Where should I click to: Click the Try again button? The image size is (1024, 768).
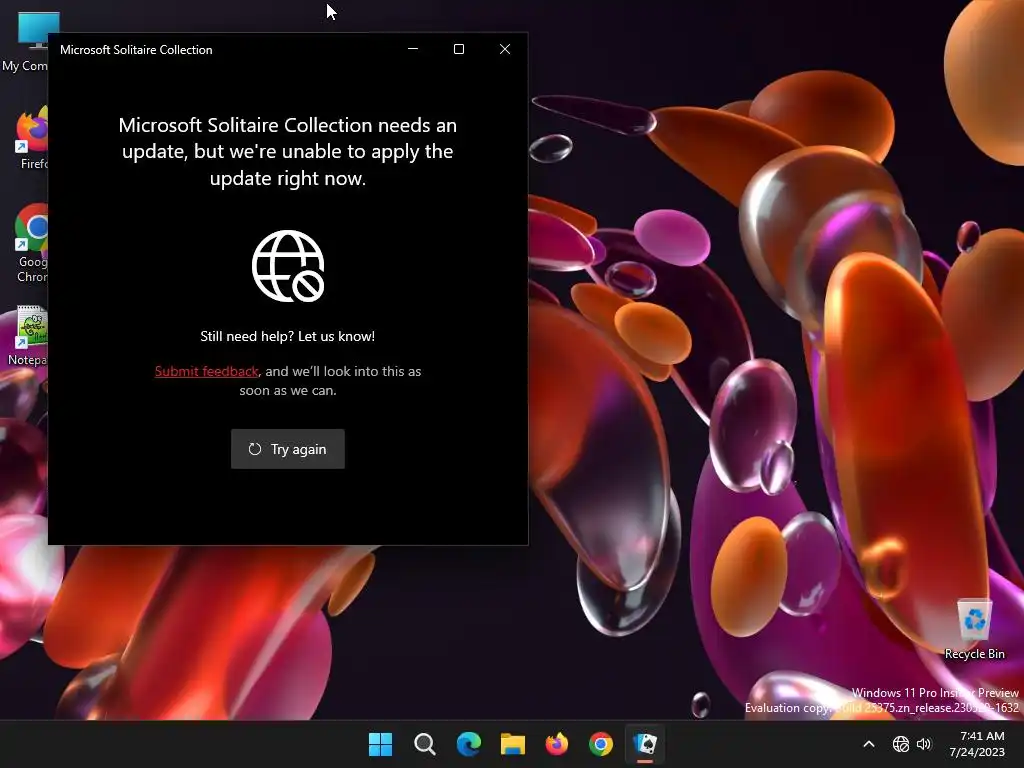[287, 449]
